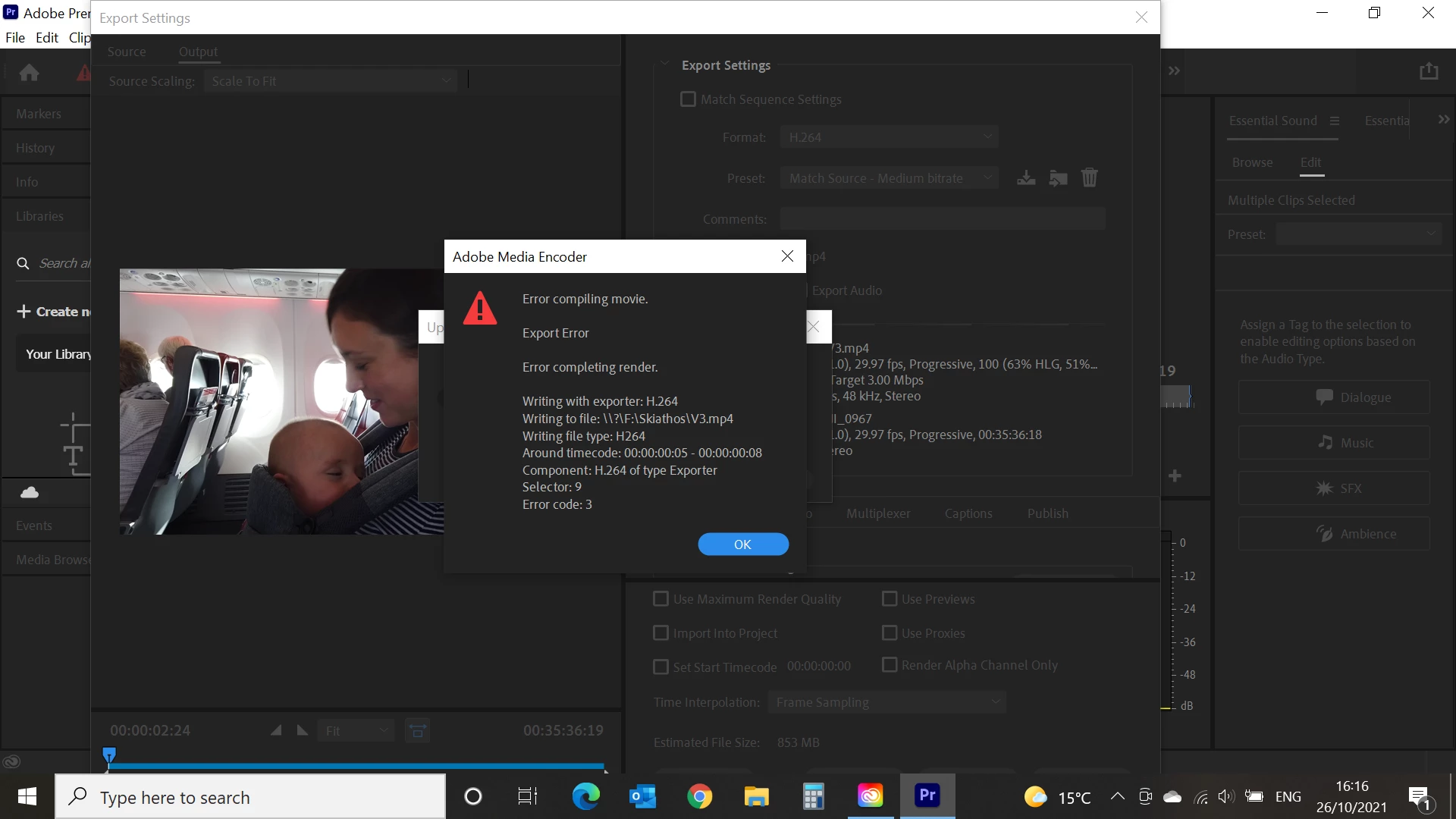The image size is (1456, 819).
Task: Open the Source Scaling dropdown
Action: [x=331, y=81]
